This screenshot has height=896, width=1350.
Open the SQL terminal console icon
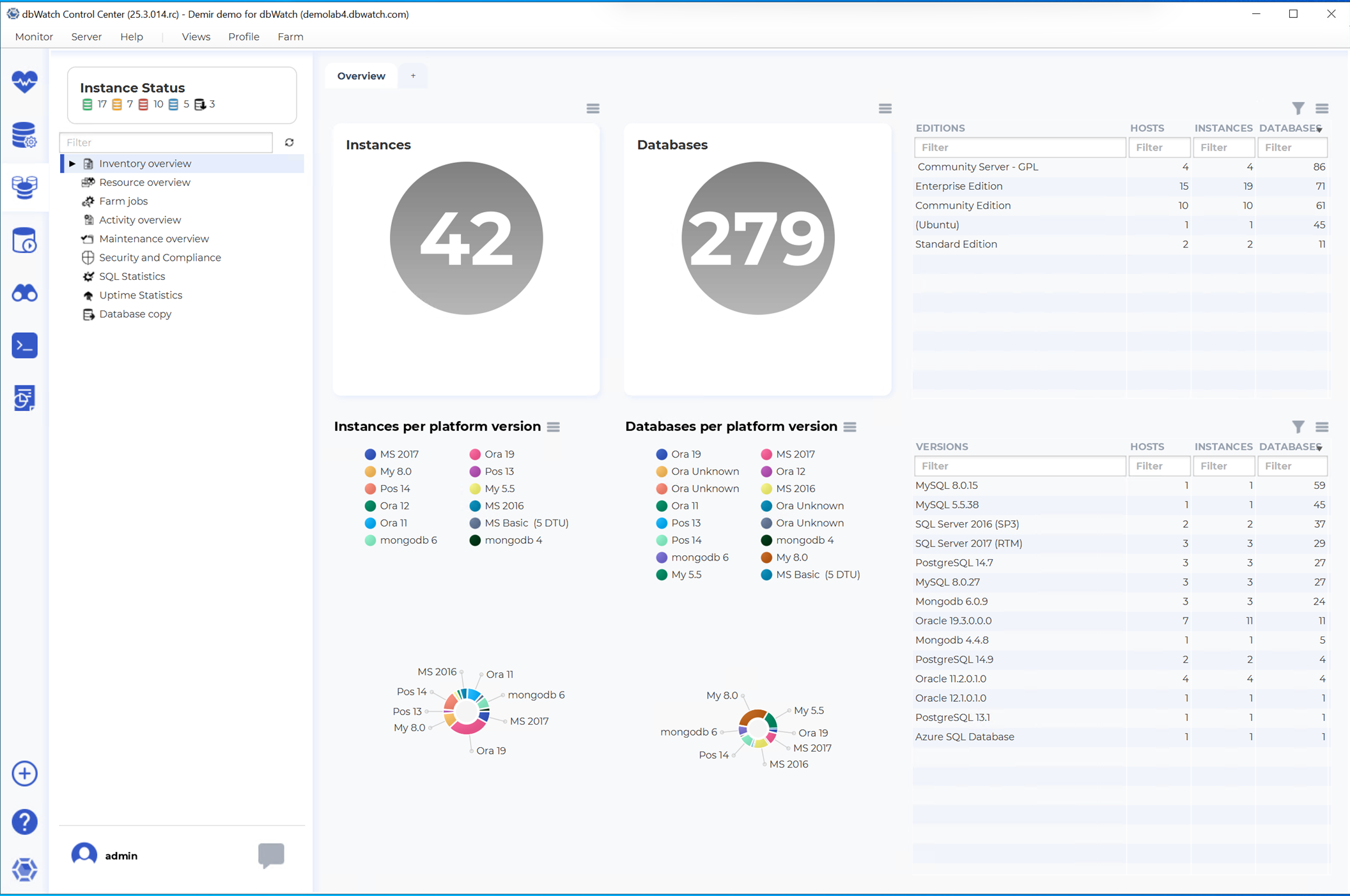pos(24,346)
